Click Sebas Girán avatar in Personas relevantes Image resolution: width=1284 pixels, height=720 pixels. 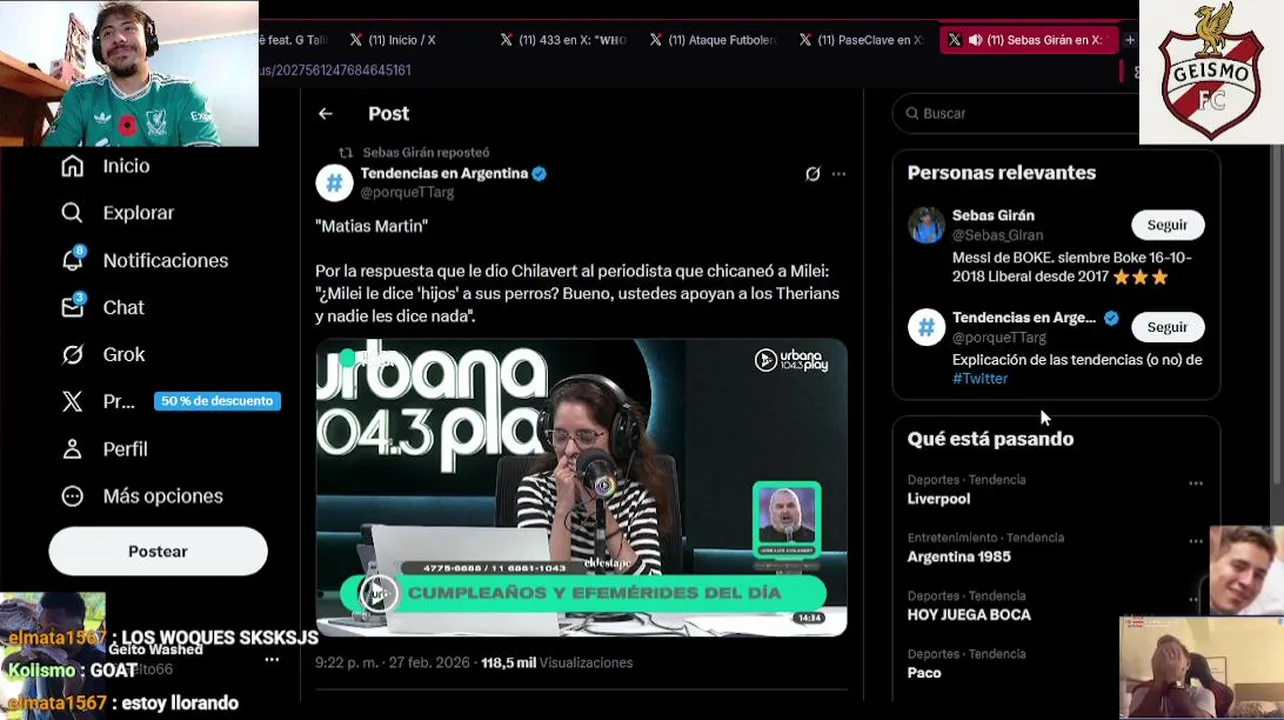(x=926, y=225)
